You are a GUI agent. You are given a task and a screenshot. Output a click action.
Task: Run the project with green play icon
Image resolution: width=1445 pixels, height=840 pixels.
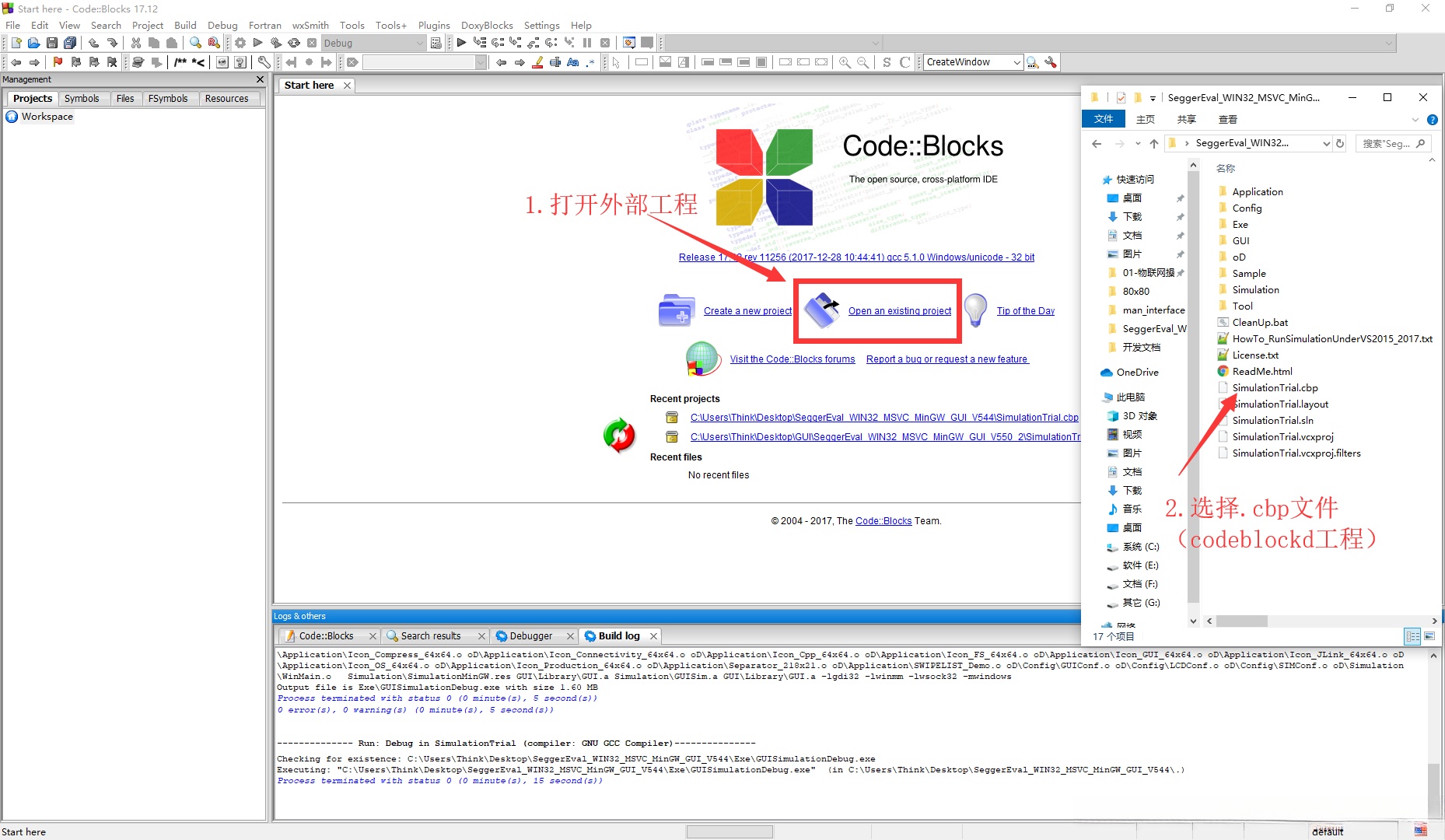tap(258, 43)
